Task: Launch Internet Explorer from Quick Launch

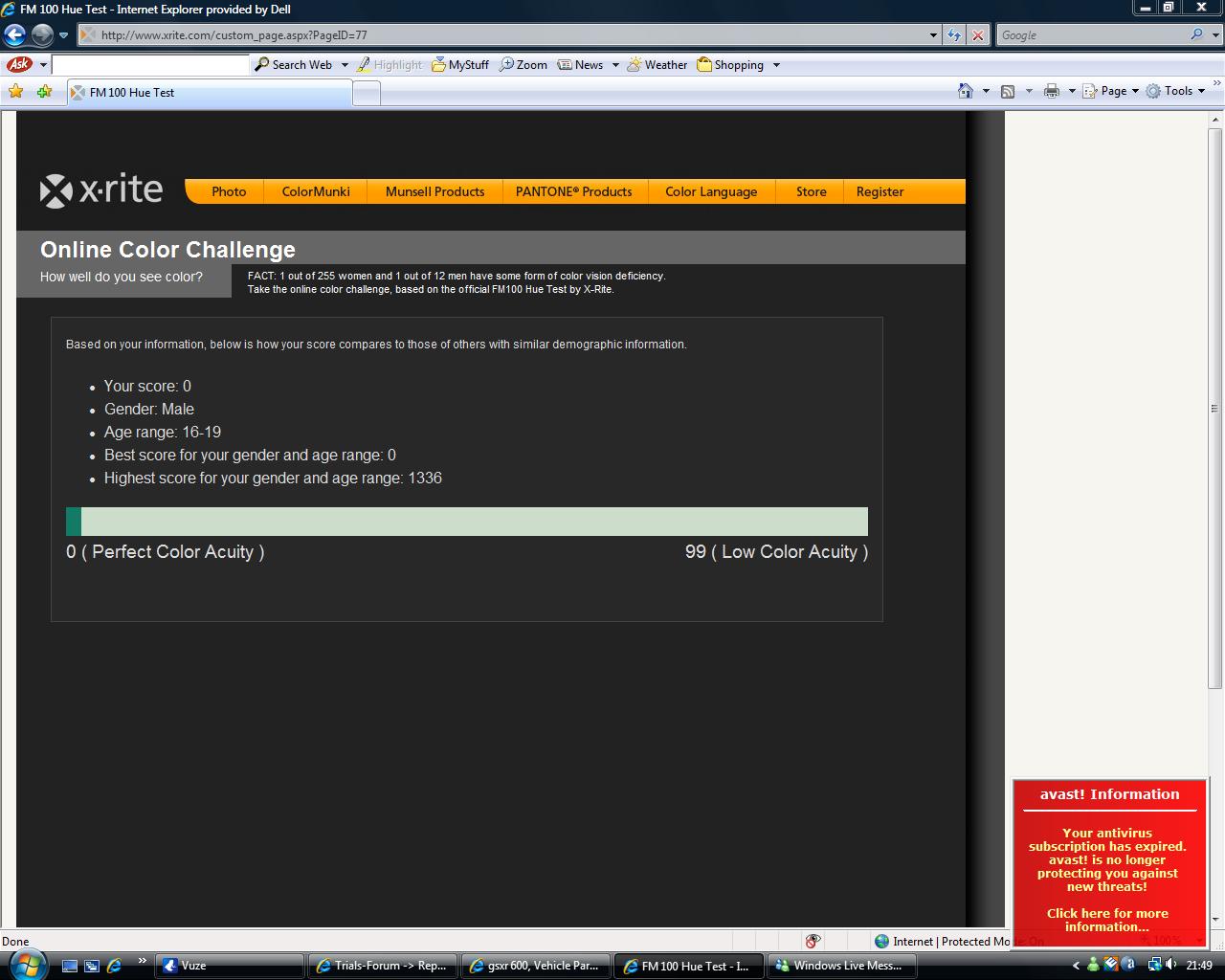Action: pos(114,966)
